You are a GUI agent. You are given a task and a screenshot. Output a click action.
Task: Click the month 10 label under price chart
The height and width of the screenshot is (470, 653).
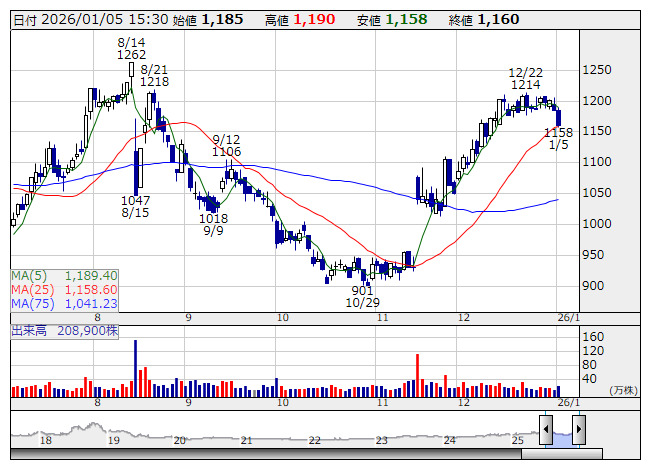[x=283, y=318]
